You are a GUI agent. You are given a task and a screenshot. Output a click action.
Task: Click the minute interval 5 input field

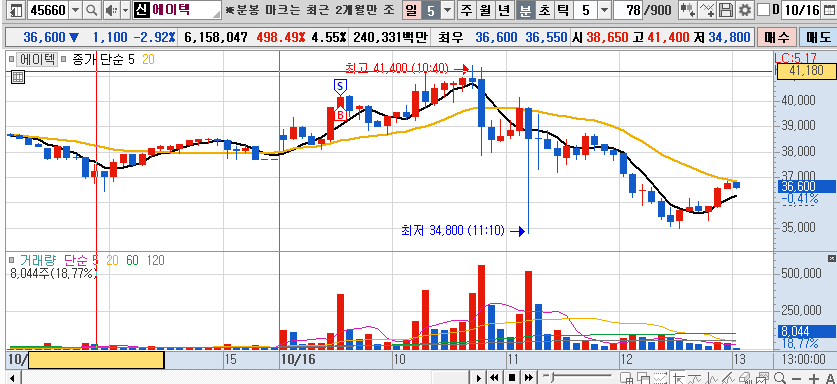click(x=586, y=10)
